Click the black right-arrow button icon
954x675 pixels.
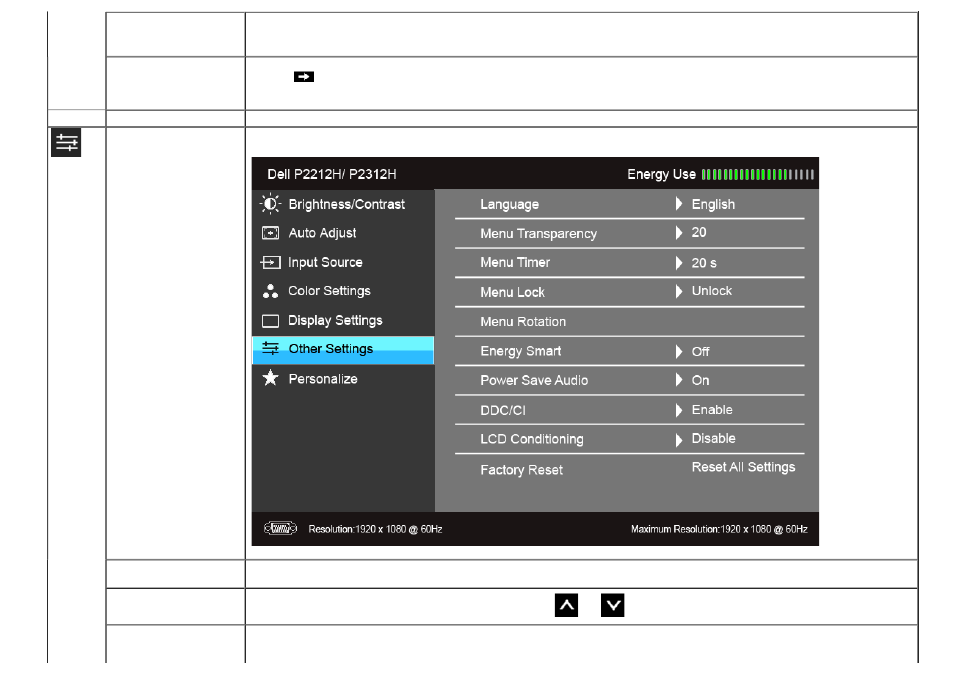[x=304, y=77]
